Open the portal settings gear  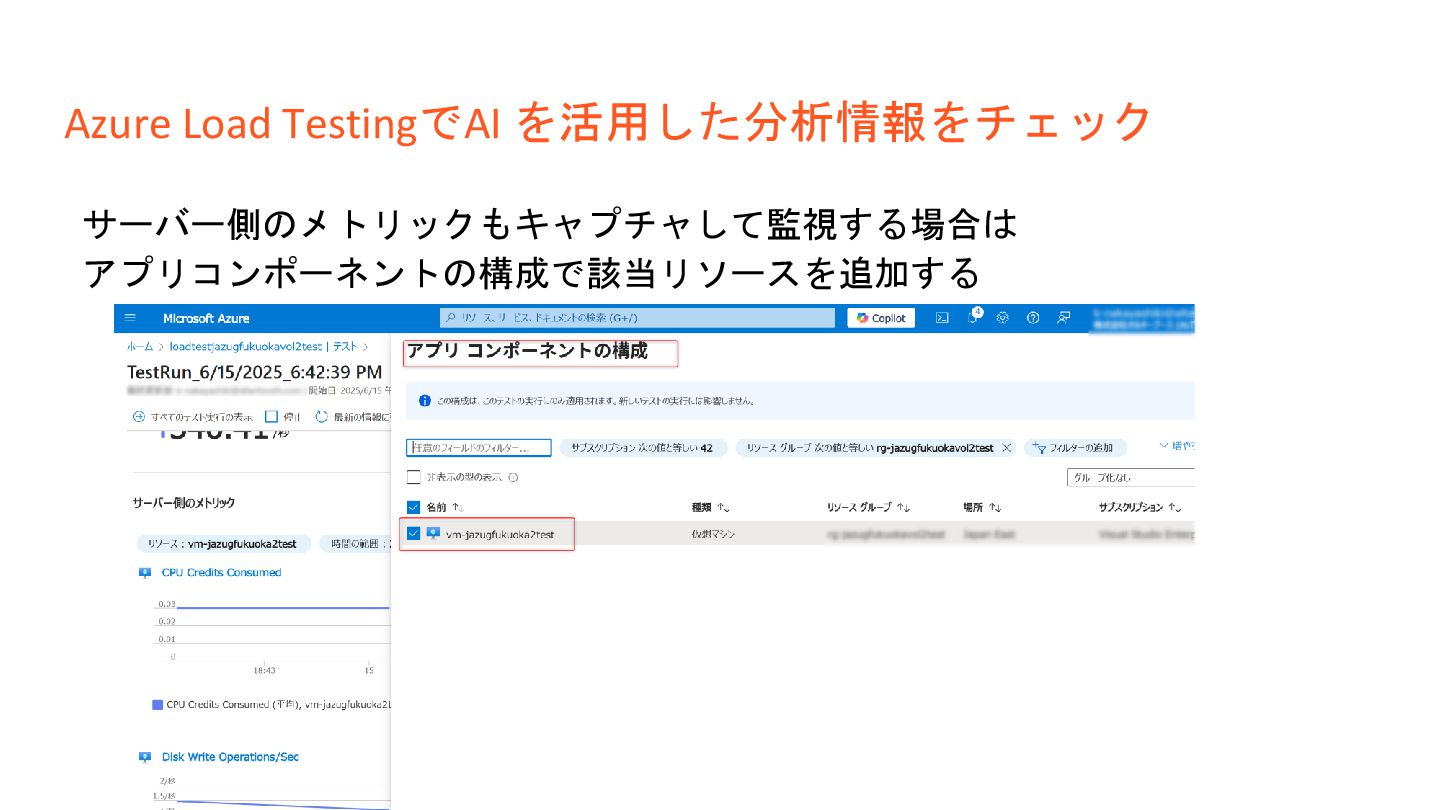point(1003,318)
